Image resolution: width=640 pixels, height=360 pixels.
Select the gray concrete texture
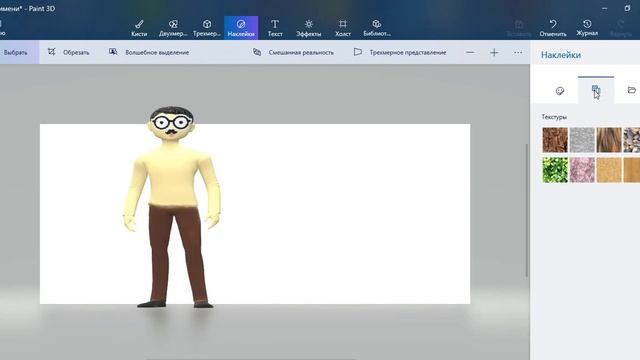point(582,140)
